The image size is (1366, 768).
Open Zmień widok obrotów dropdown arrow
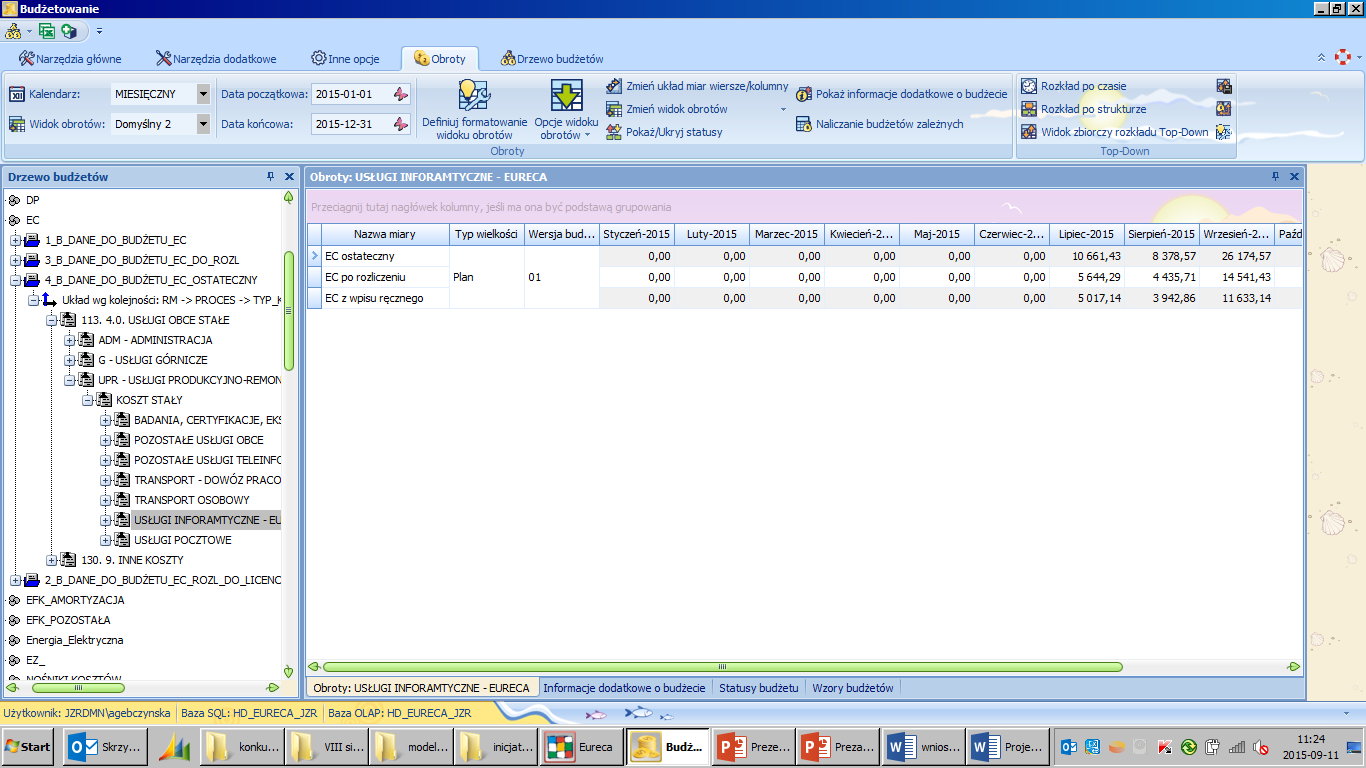pyautogui.click(x=783, y=109)
